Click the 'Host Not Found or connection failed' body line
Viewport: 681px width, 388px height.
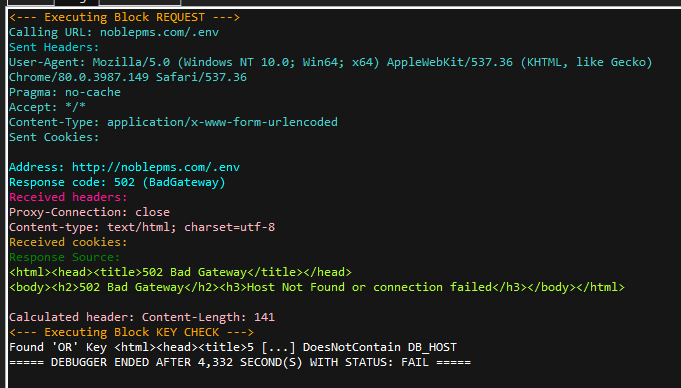coord(317,287)
